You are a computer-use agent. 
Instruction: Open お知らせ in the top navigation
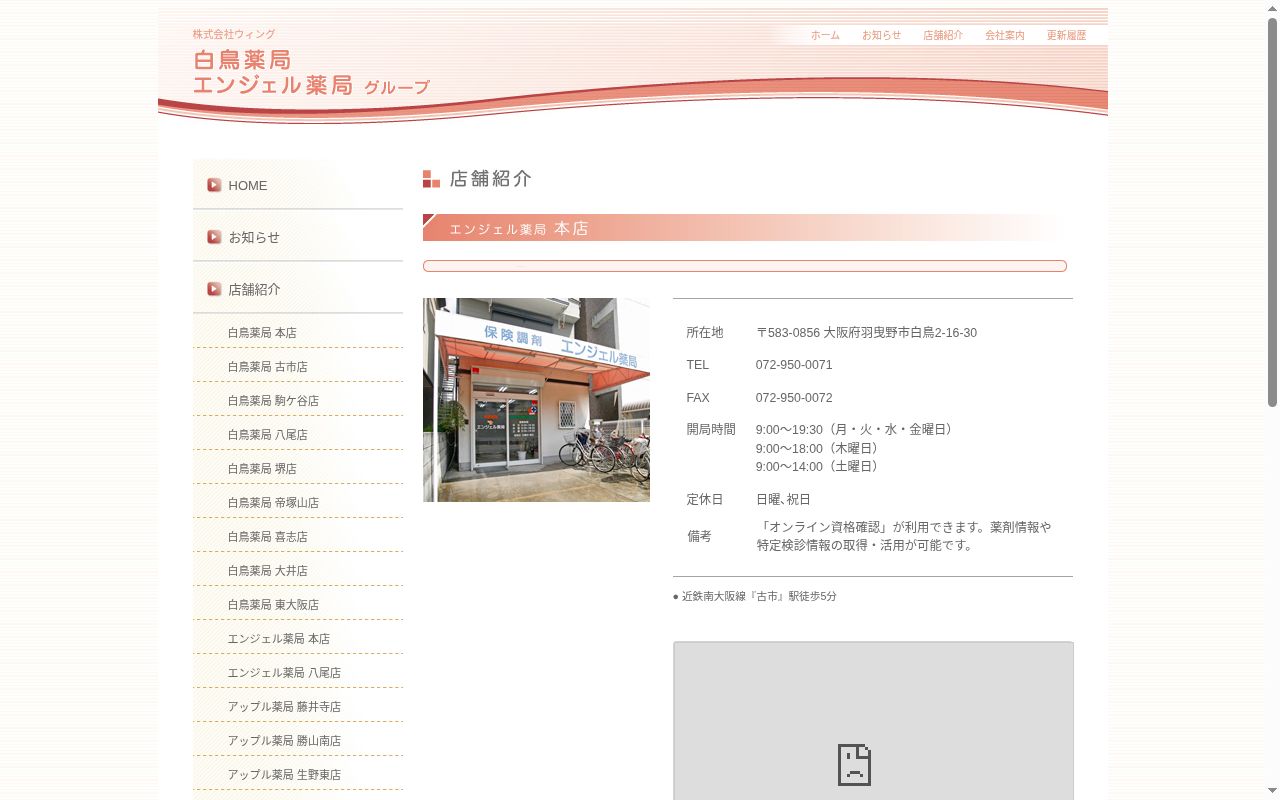tap(881, 35)
